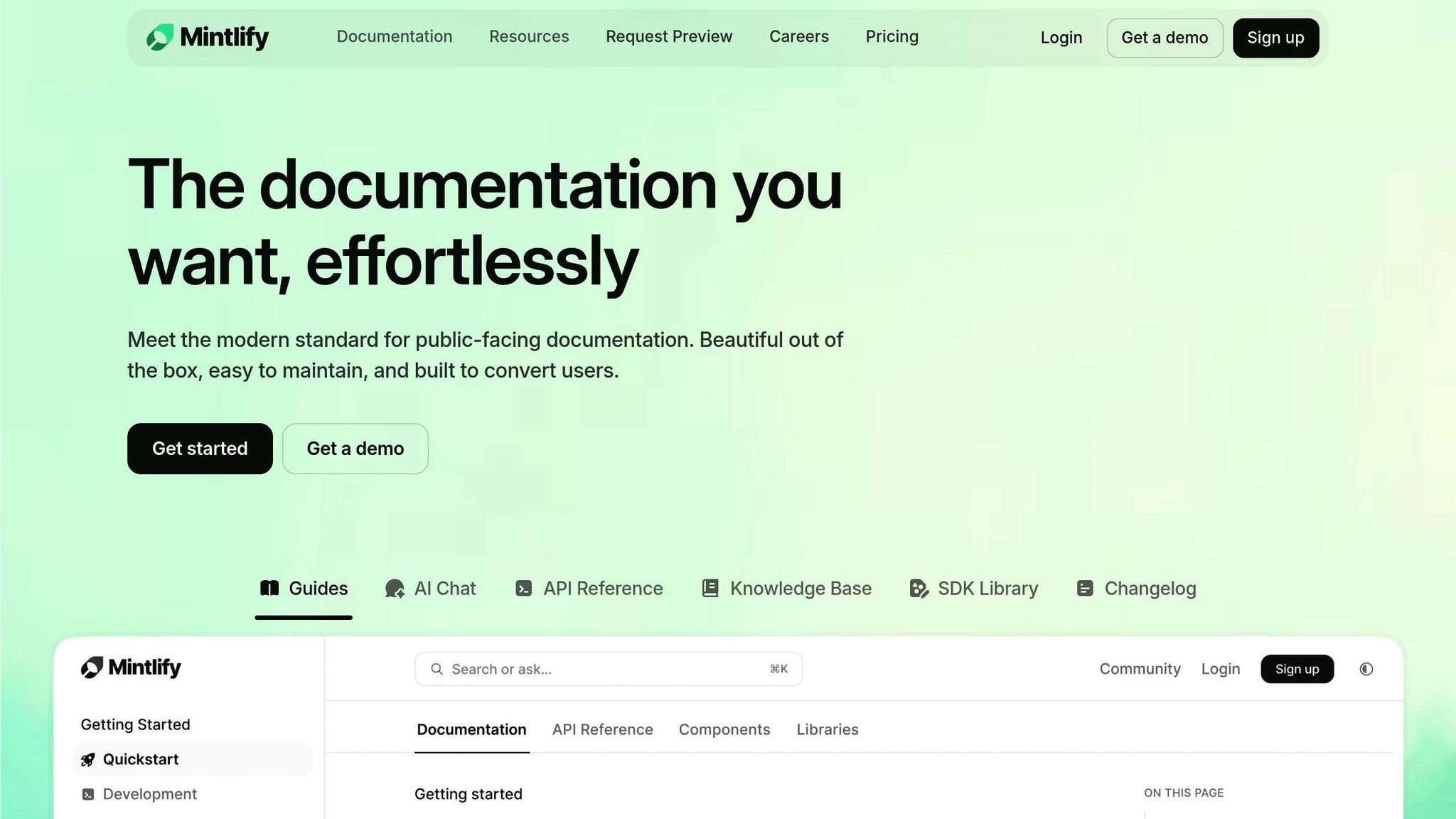This screenshot has width=1456, height=819.
Task: Open Careers in the navbar
Action: (798, 36)
